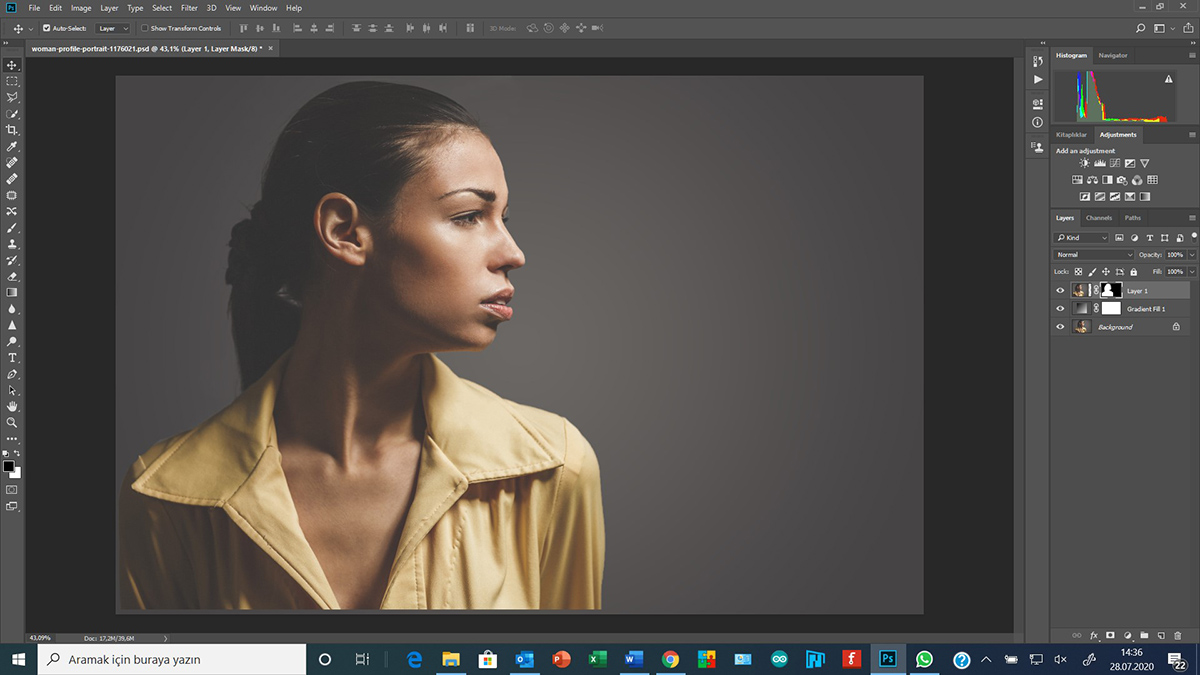Pick the Horizontal Type tool

pyautogui.click(x=12, y=357)
